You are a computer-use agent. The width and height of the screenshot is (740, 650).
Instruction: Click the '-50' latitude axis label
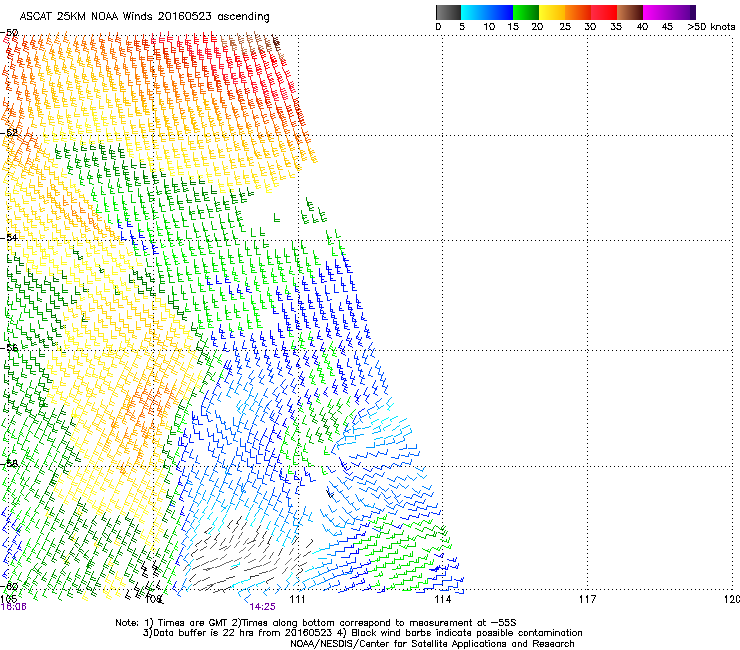9,33
